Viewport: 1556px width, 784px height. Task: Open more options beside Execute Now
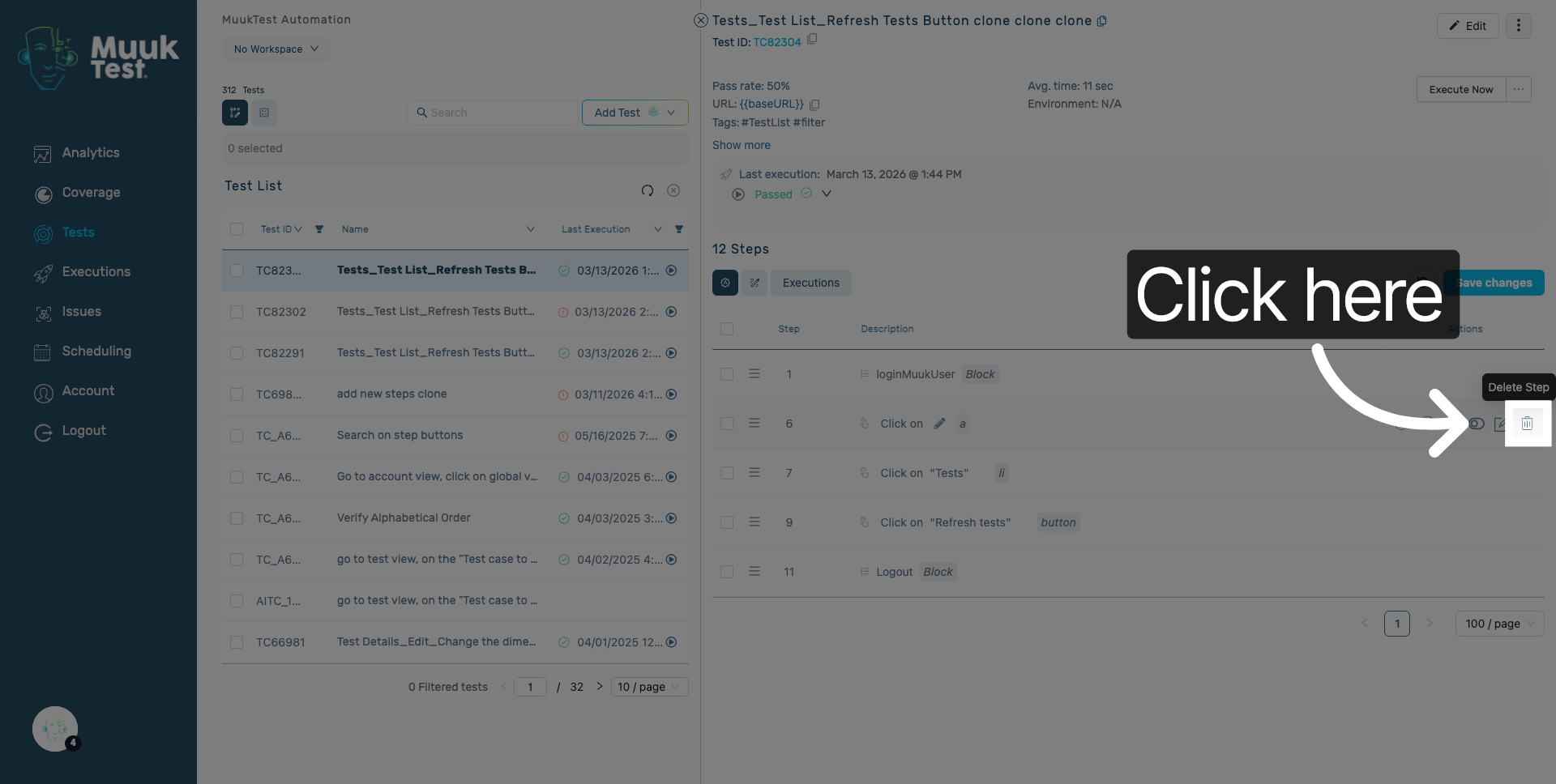pyautogui.click(x=1519, y=89)
